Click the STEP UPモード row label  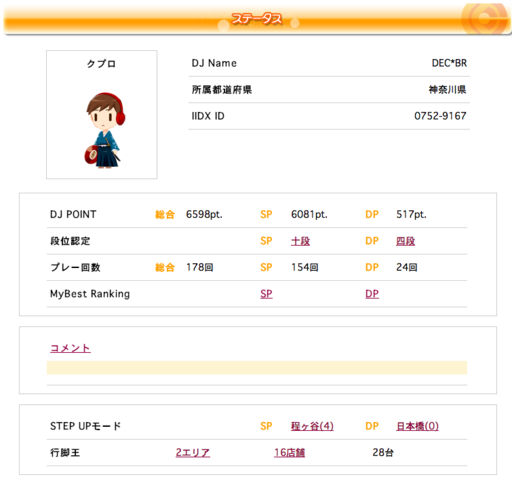tap(85, 426)
